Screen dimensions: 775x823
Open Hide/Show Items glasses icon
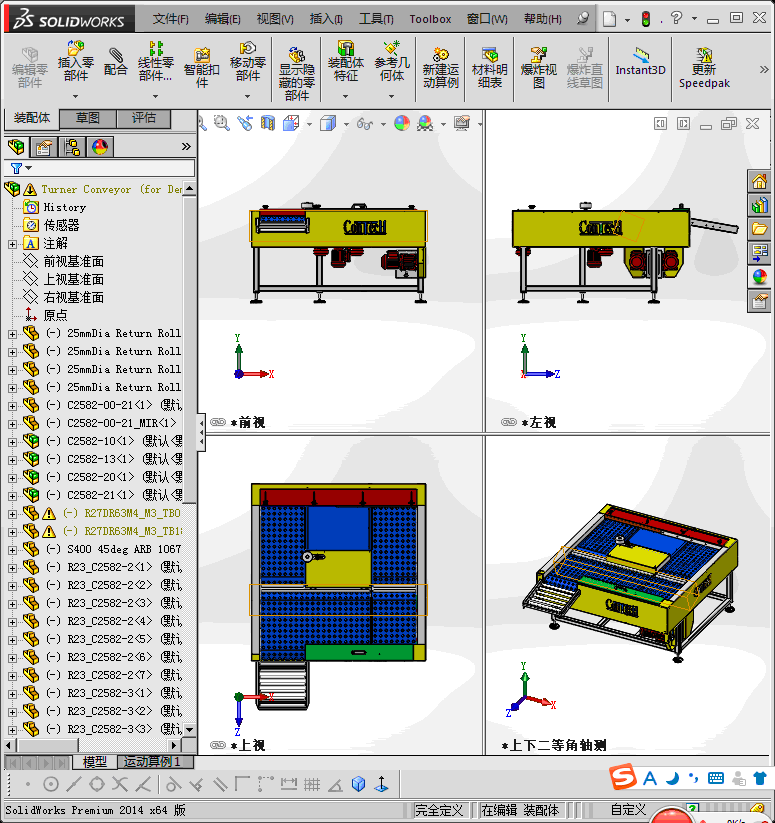tap(364, 123)
